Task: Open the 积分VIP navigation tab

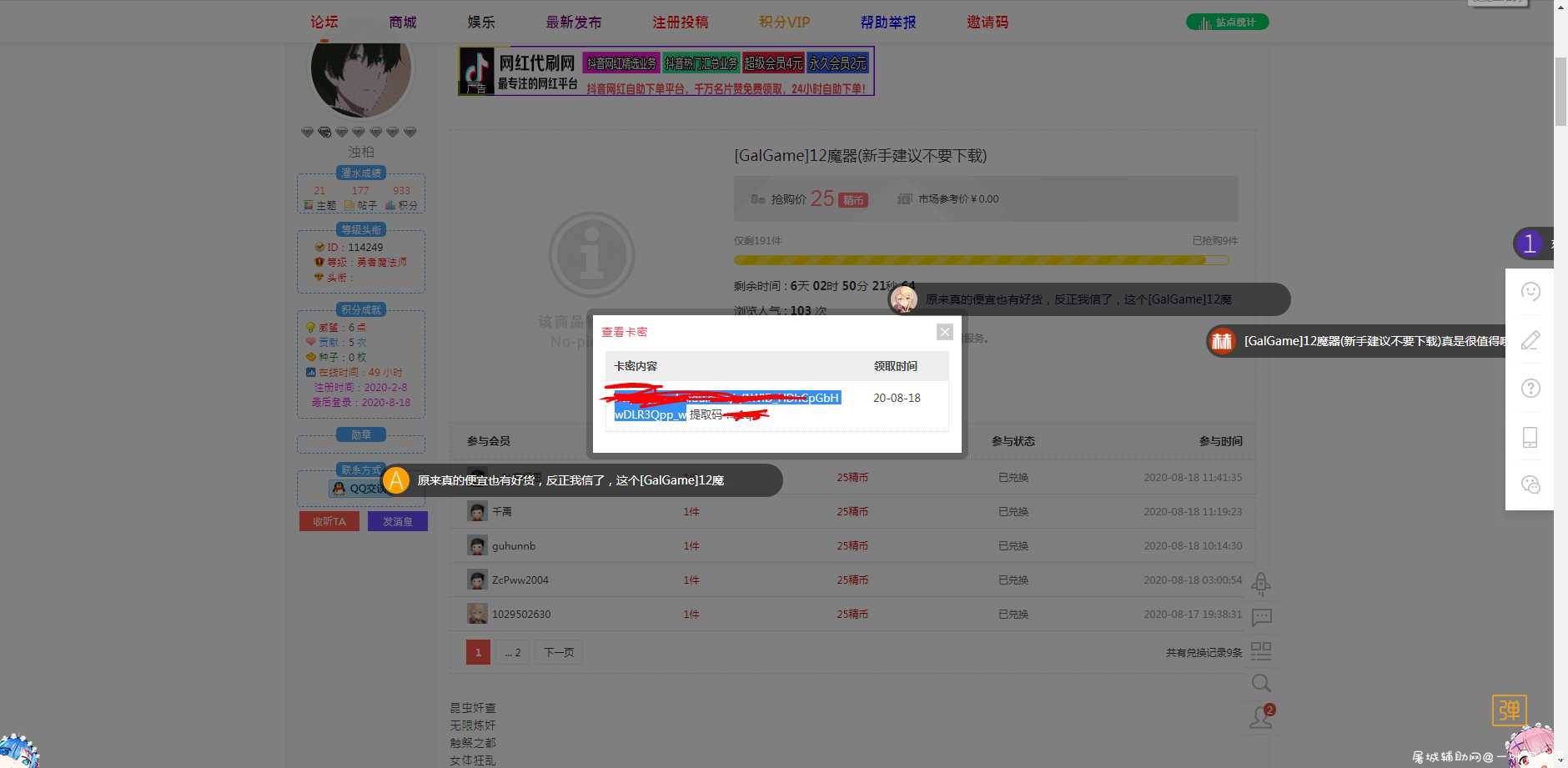Action: tap(785, 23)
